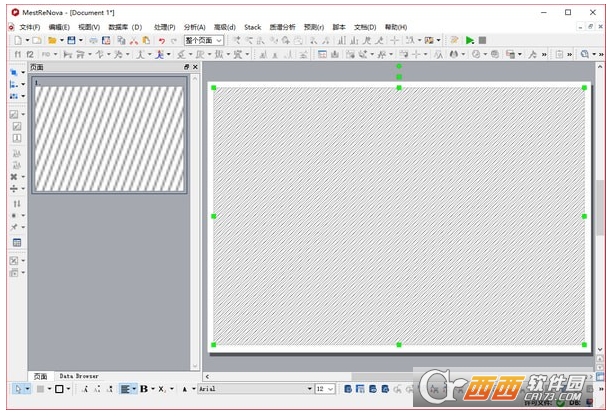The image size is (613, 417).
Task: Click the table icon in left sidebar
Action: pyautogui.click(x=17, y=242)
